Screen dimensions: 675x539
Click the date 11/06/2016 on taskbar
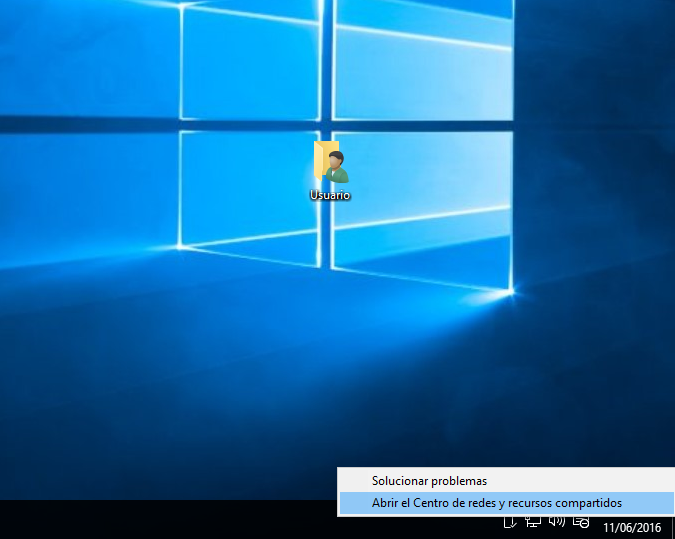(632, 527)
